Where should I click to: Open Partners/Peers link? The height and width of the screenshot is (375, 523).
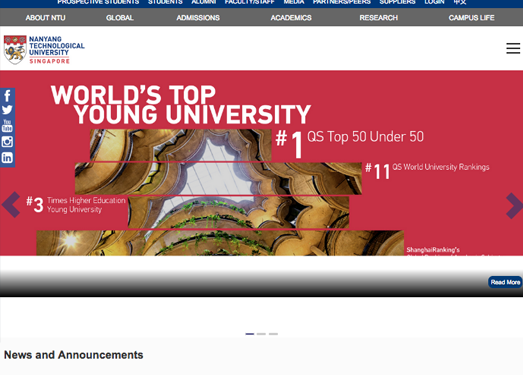coord(342,2)
